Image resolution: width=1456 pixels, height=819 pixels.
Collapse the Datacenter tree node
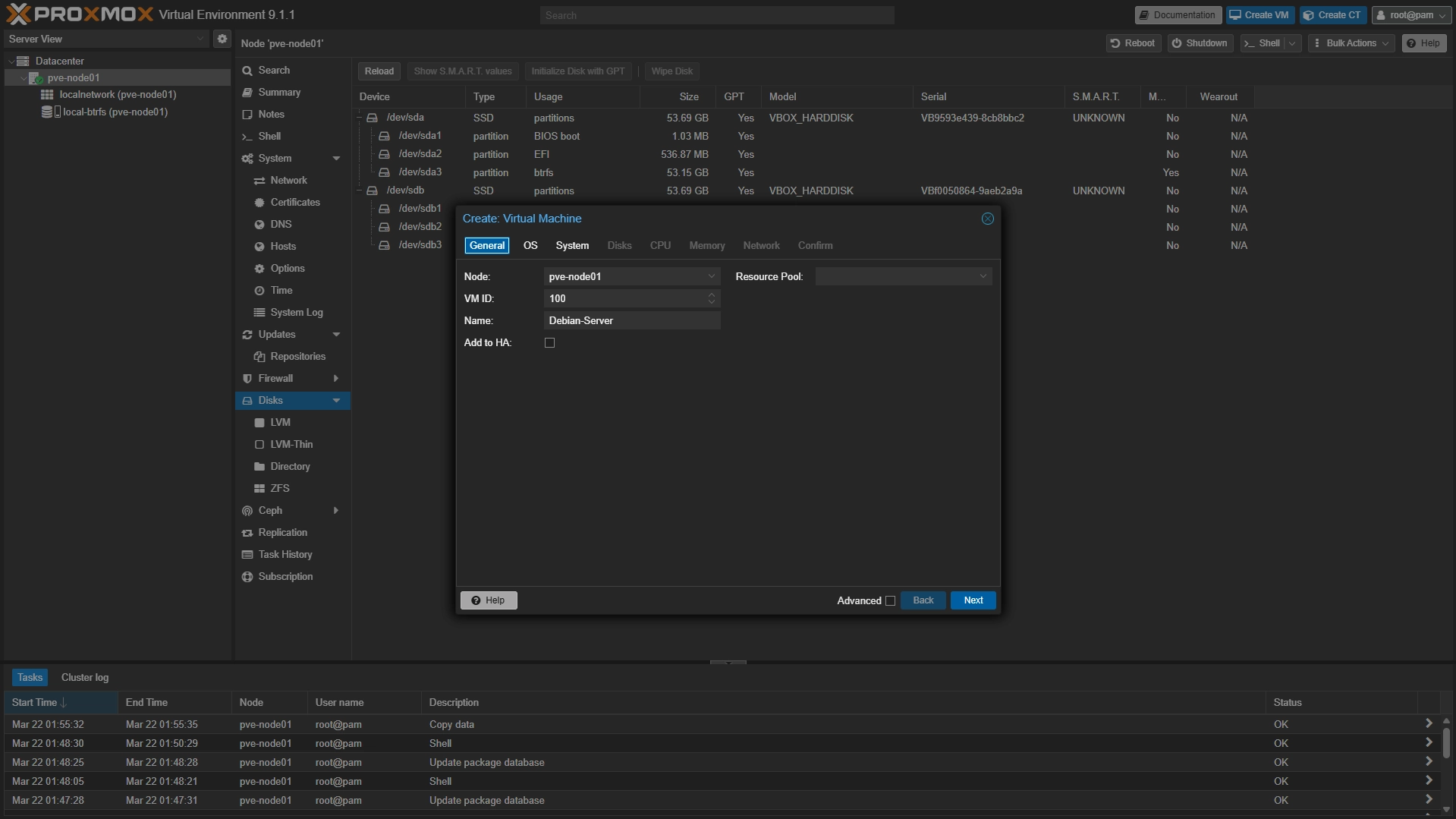tap(11, 61)
